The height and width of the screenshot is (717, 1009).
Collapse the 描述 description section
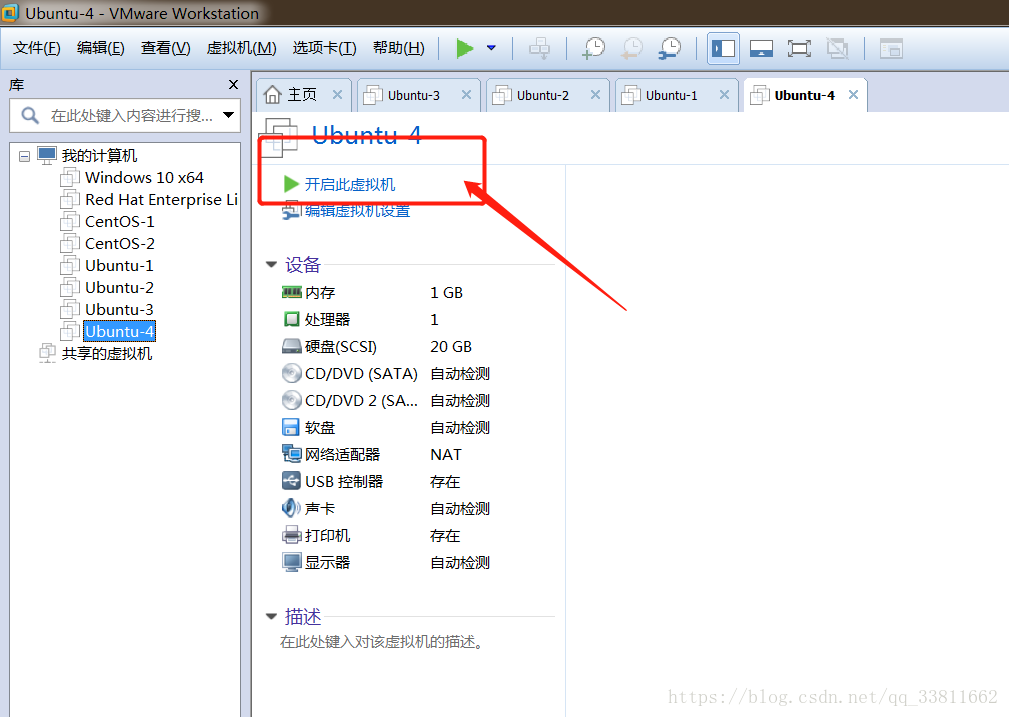(271, 617)
